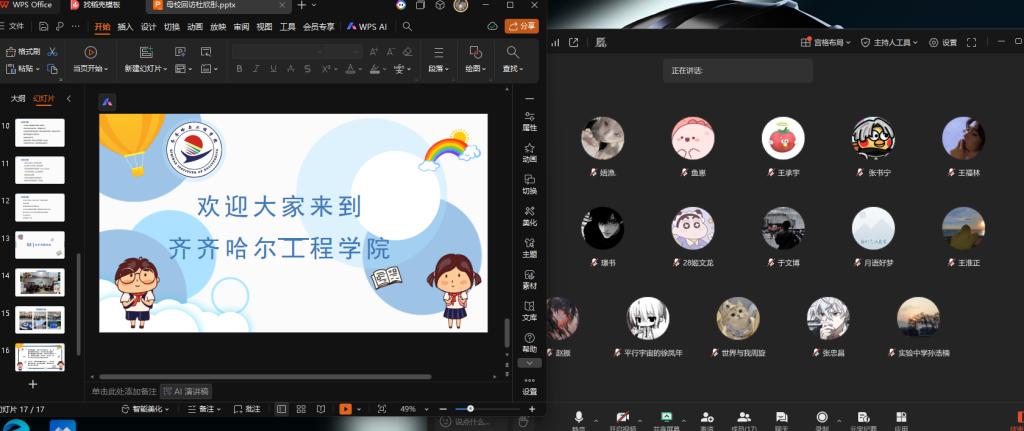Toggle bold text formatting
1024x431 pixels.
pos(240,69)
